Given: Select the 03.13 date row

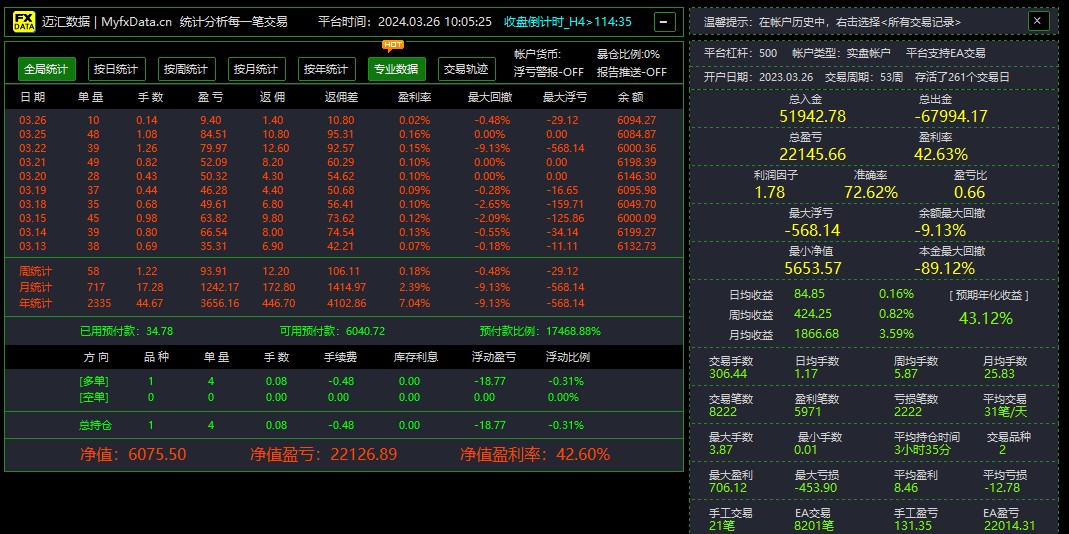Looking at the screenshot, I should (x=344, y=246).
